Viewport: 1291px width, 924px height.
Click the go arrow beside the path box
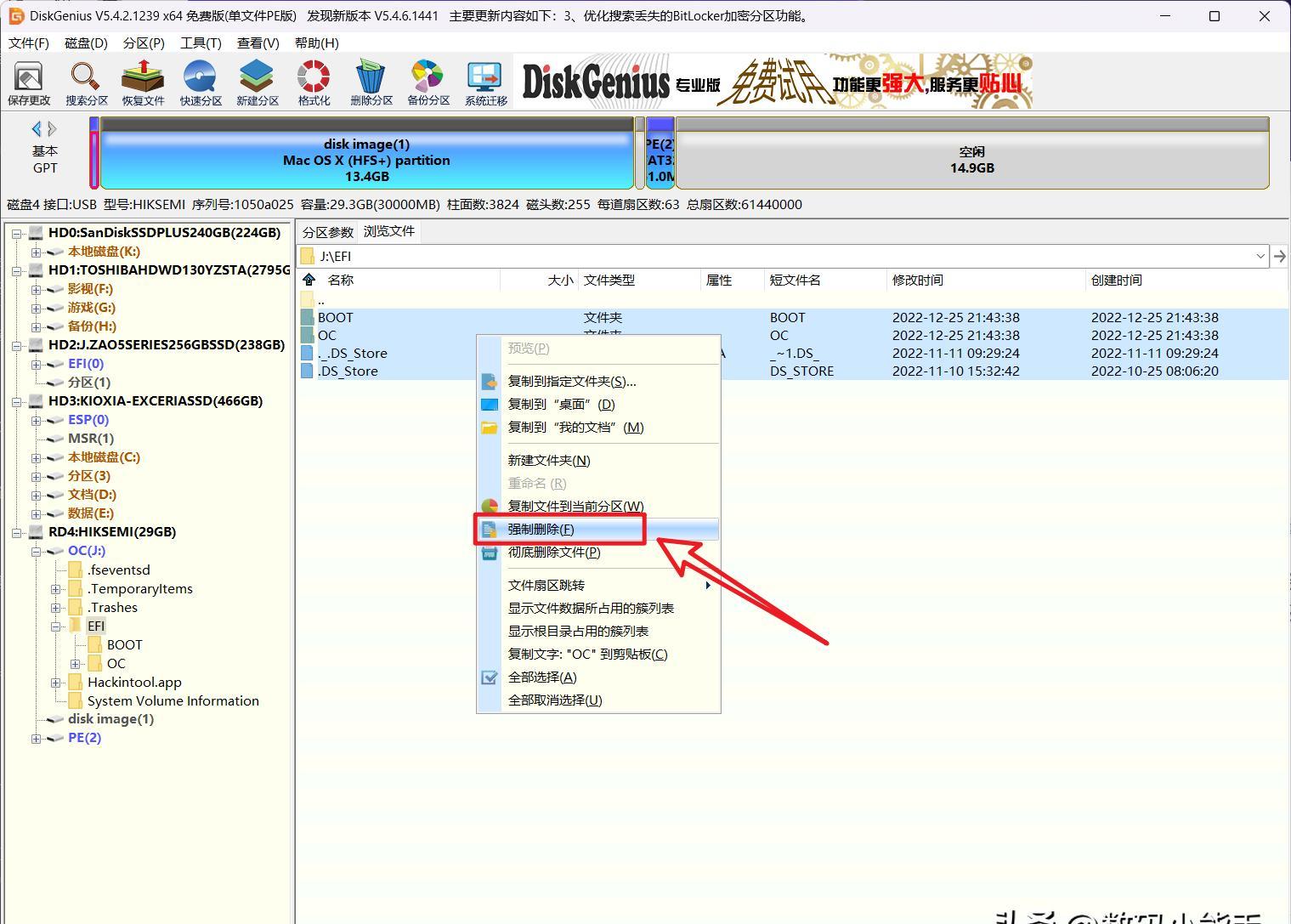coord(1279,256)
